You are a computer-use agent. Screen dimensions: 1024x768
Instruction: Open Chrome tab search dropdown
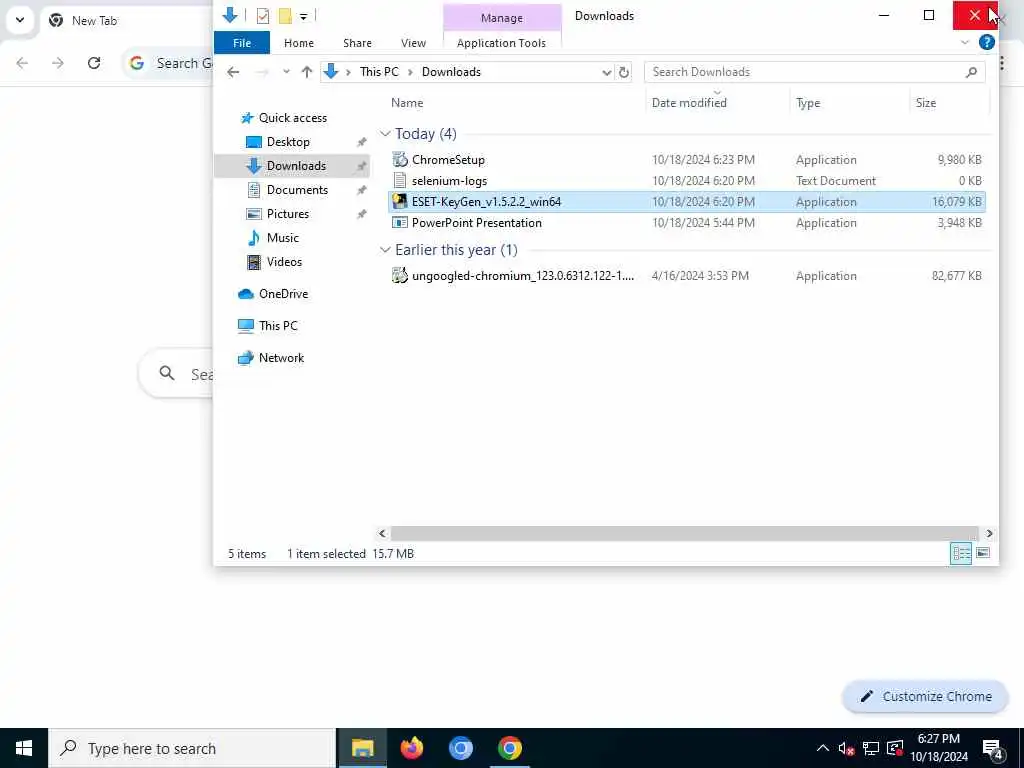20,20
